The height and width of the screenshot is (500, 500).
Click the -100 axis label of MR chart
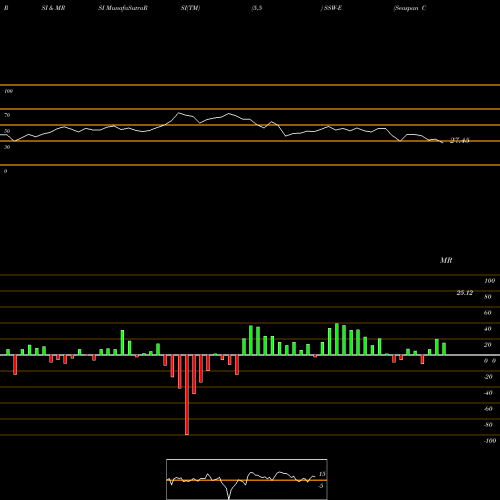[x=490, y=441]
